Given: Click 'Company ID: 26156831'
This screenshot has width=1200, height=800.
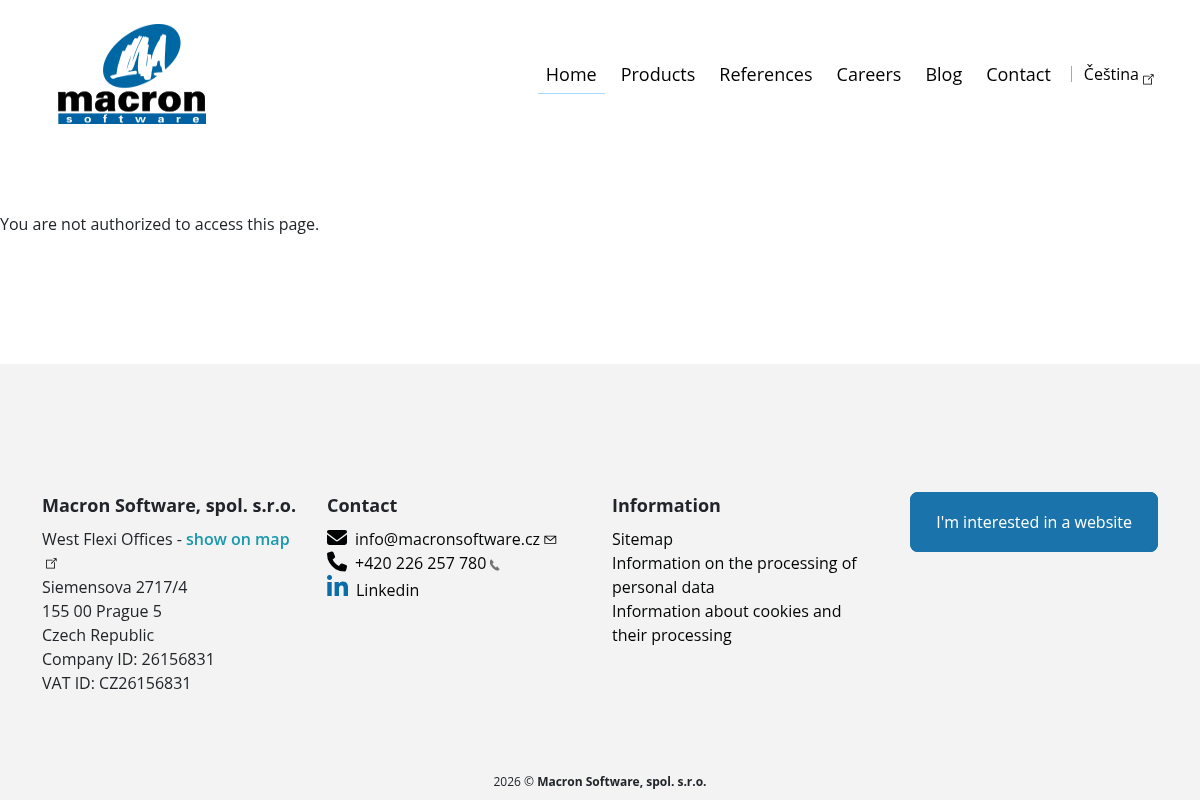Looking at the screenshot, I should click(x=128, y=659).
